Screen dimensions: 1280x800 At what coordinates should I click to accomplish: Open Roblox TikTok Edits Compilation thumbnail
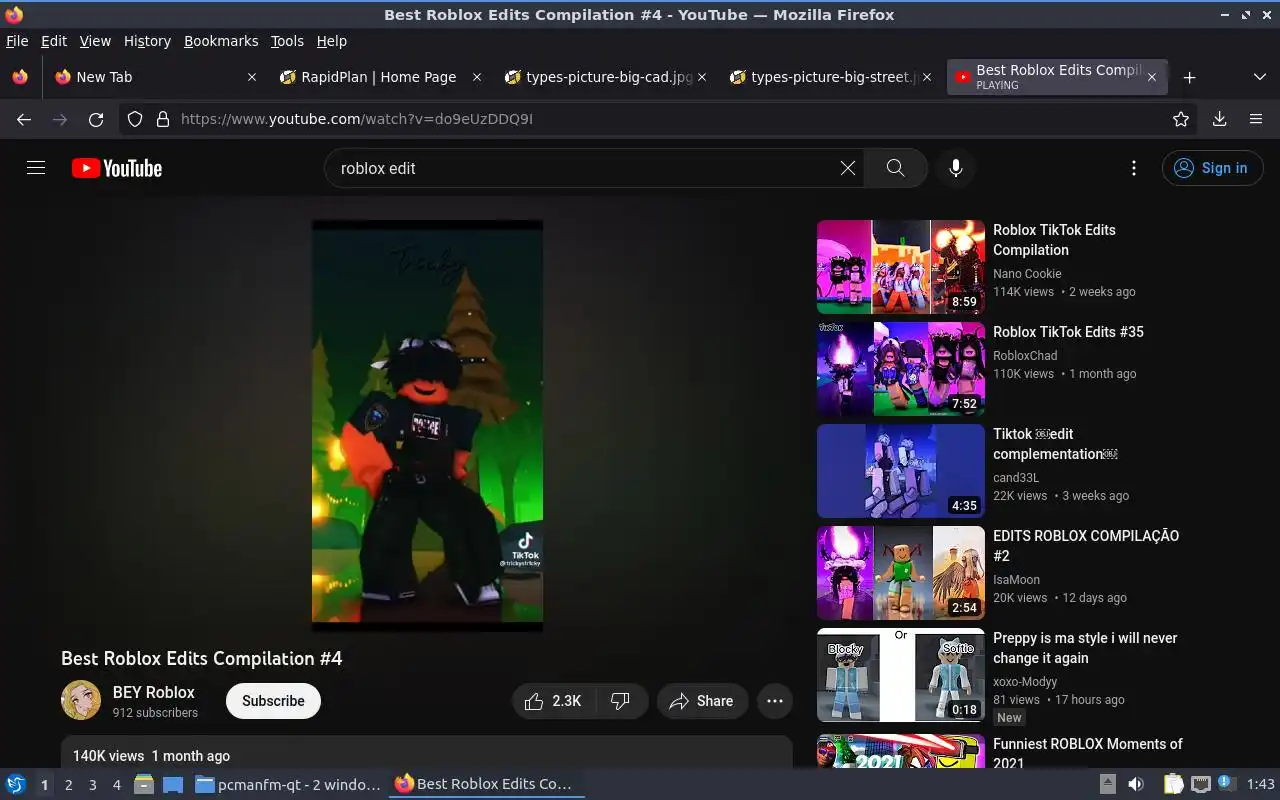click(x=901, y=267)
